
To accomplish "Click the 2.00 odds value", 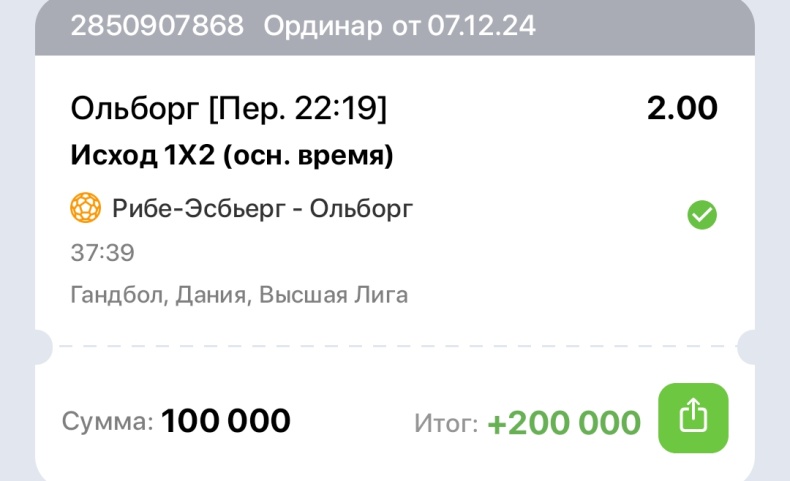I will click(682, 108).
